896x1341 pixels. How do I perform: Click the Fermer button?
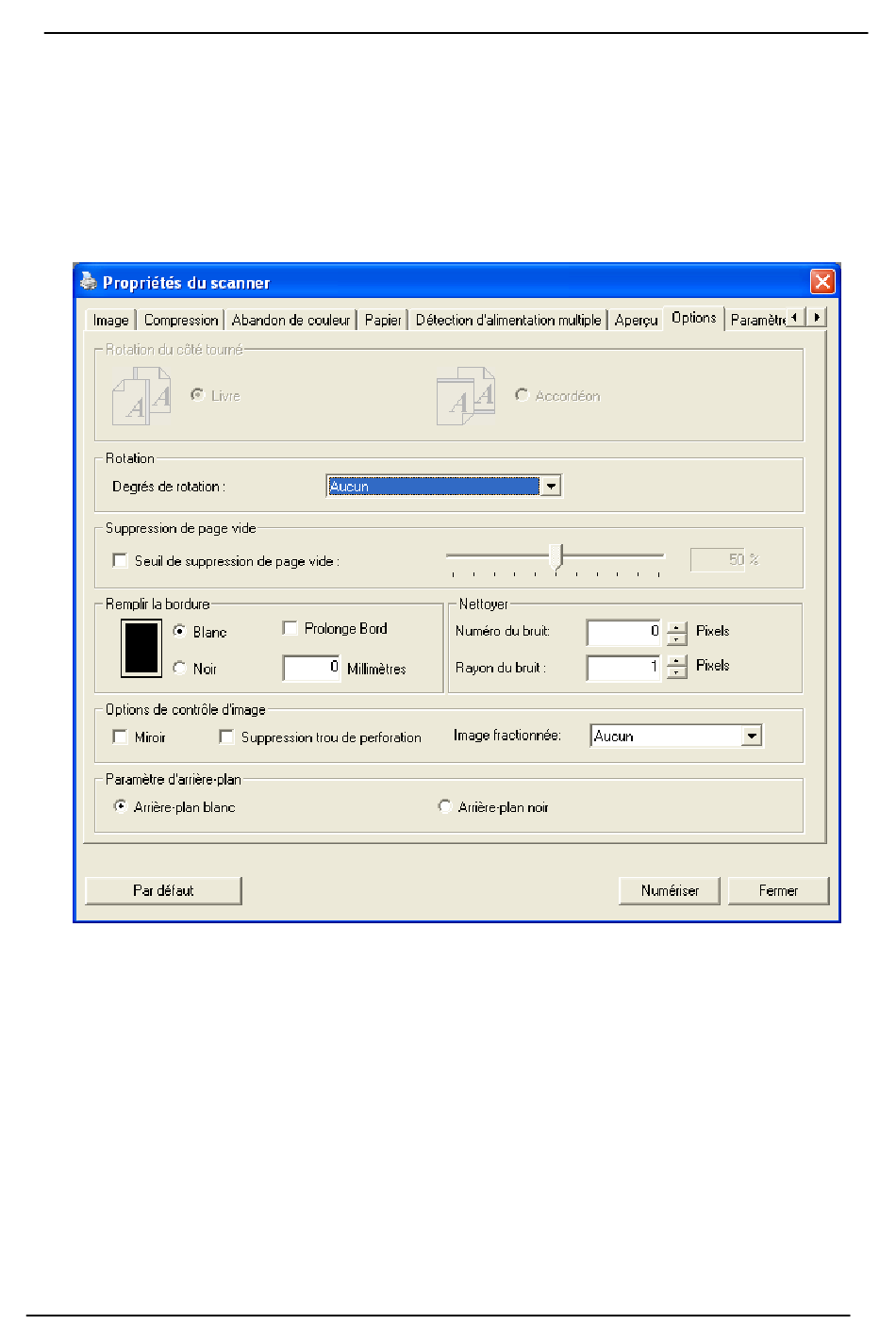778,890
